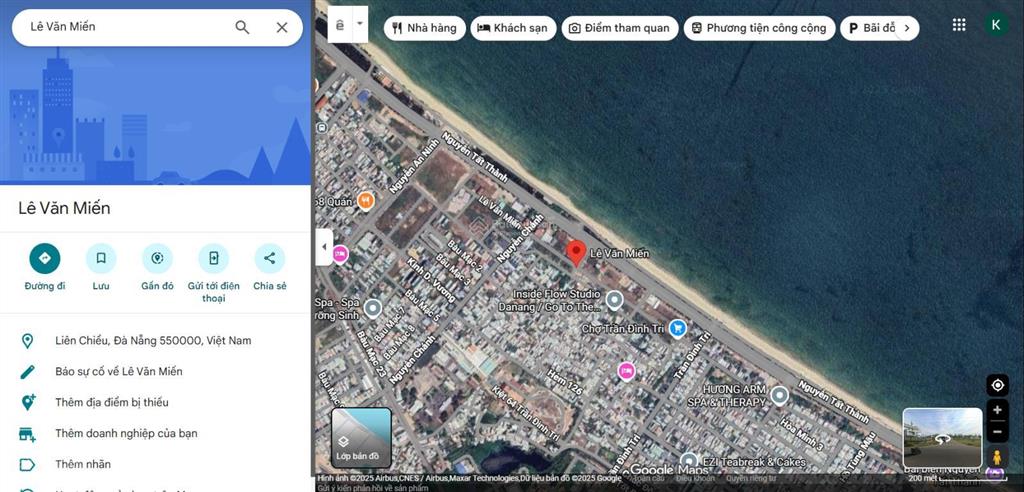Open the Street View thumbnail preview
The image size is (1024, 492).
(x=942, y=438)
